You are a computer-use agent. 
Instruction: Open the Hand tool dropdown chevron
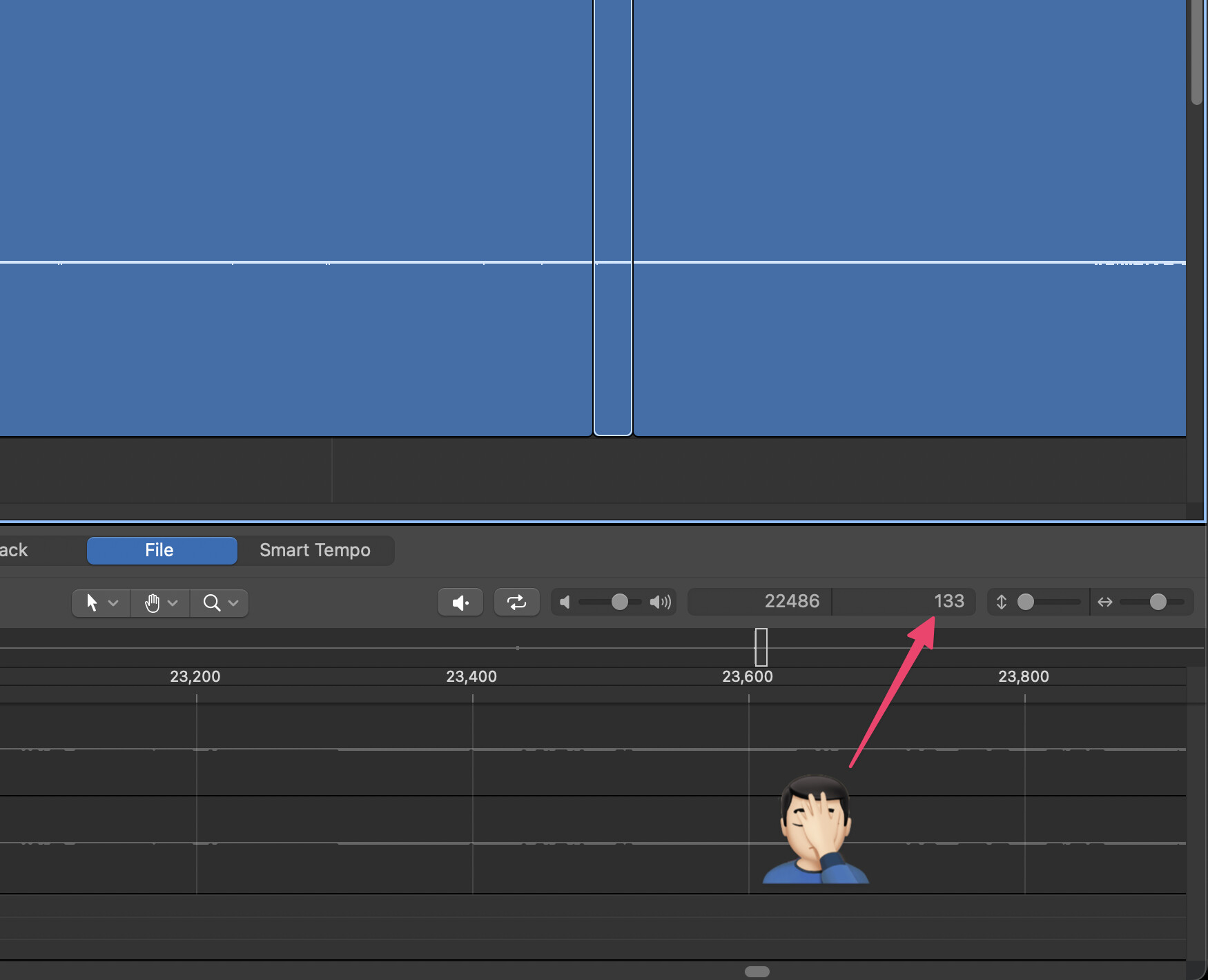click(x=173, y=603)
